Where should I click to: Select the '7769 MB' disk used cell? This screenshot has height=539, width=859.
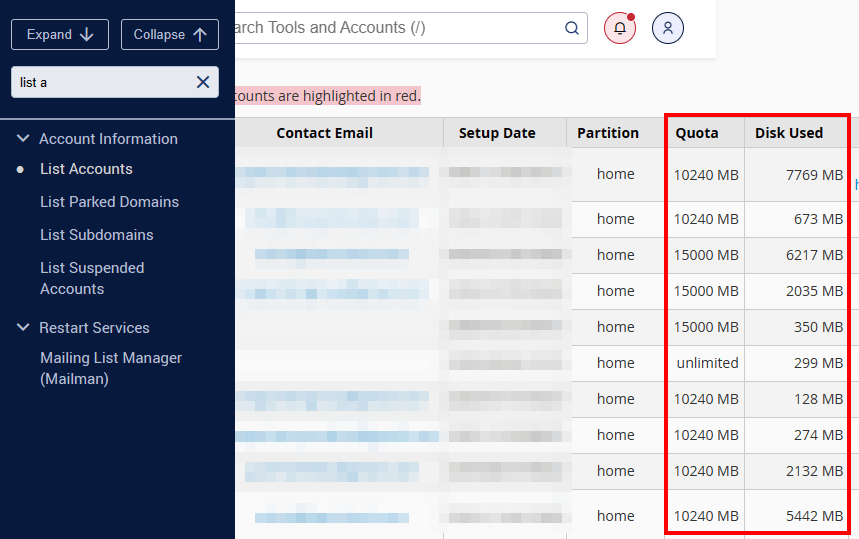click(x=796, y=175)
